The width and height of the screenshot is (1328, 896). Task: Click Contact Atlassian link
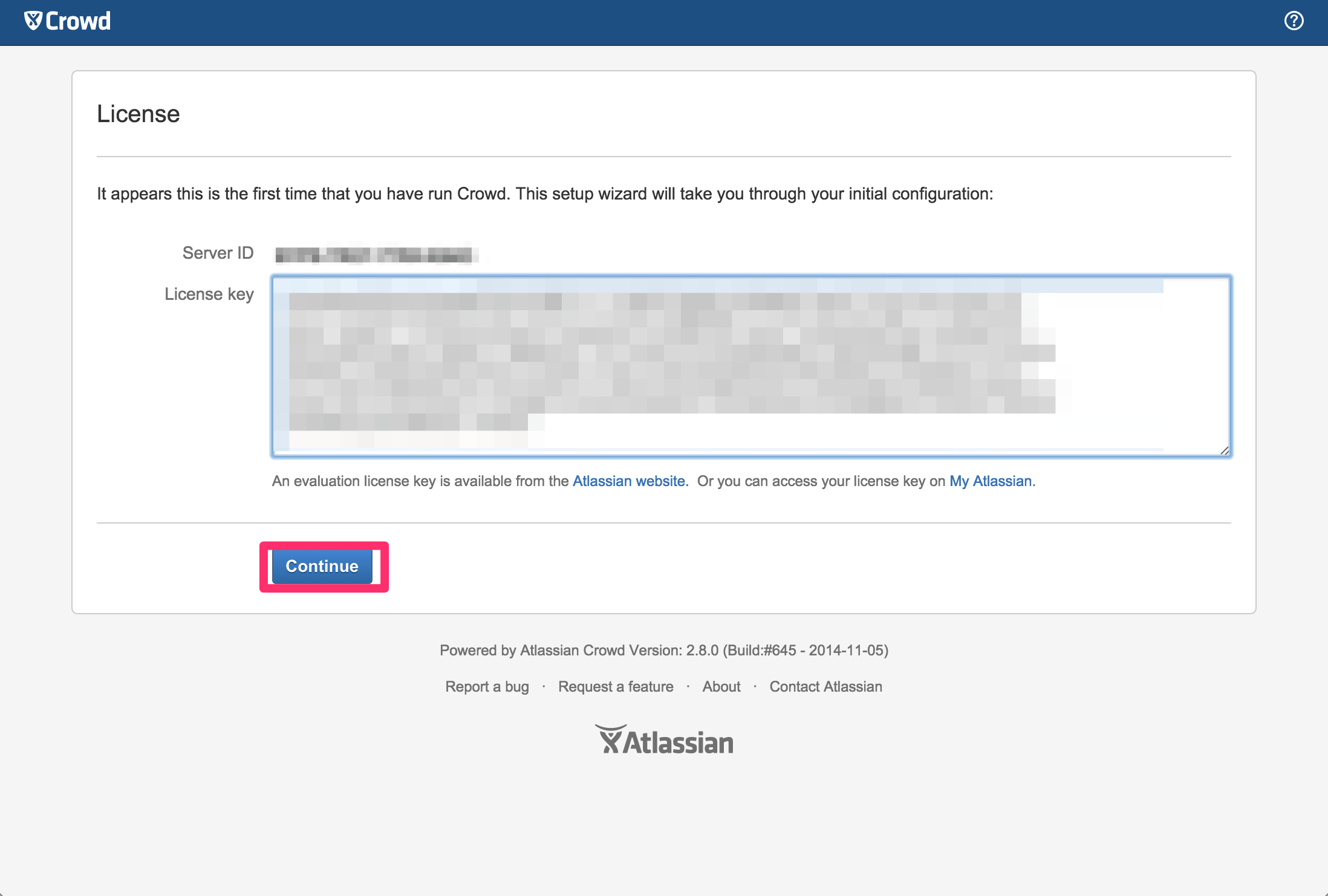[x=825, y=687]
